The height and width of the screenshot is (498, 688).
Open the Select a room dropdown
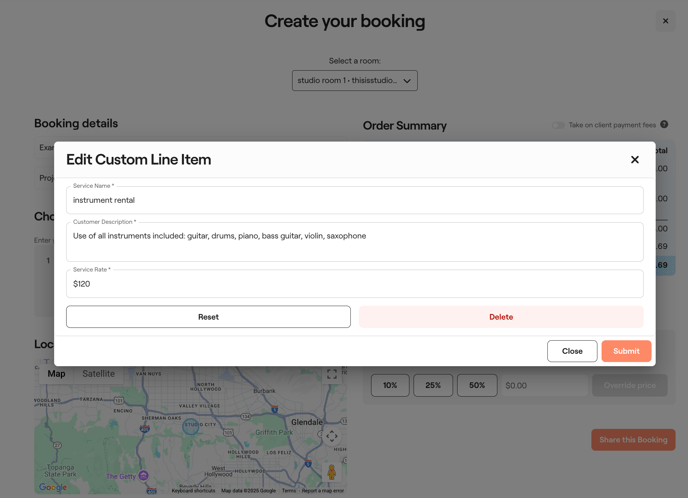[x=354, y=81]
